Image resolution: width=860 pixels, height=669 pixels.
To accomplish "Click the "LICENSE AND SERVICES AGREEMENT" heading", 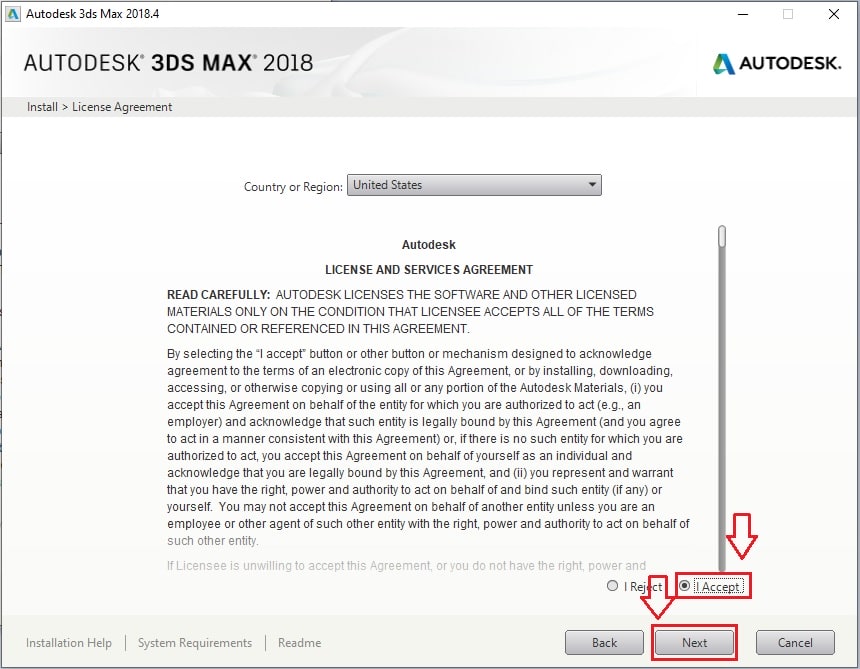I will tap(429, 270).
